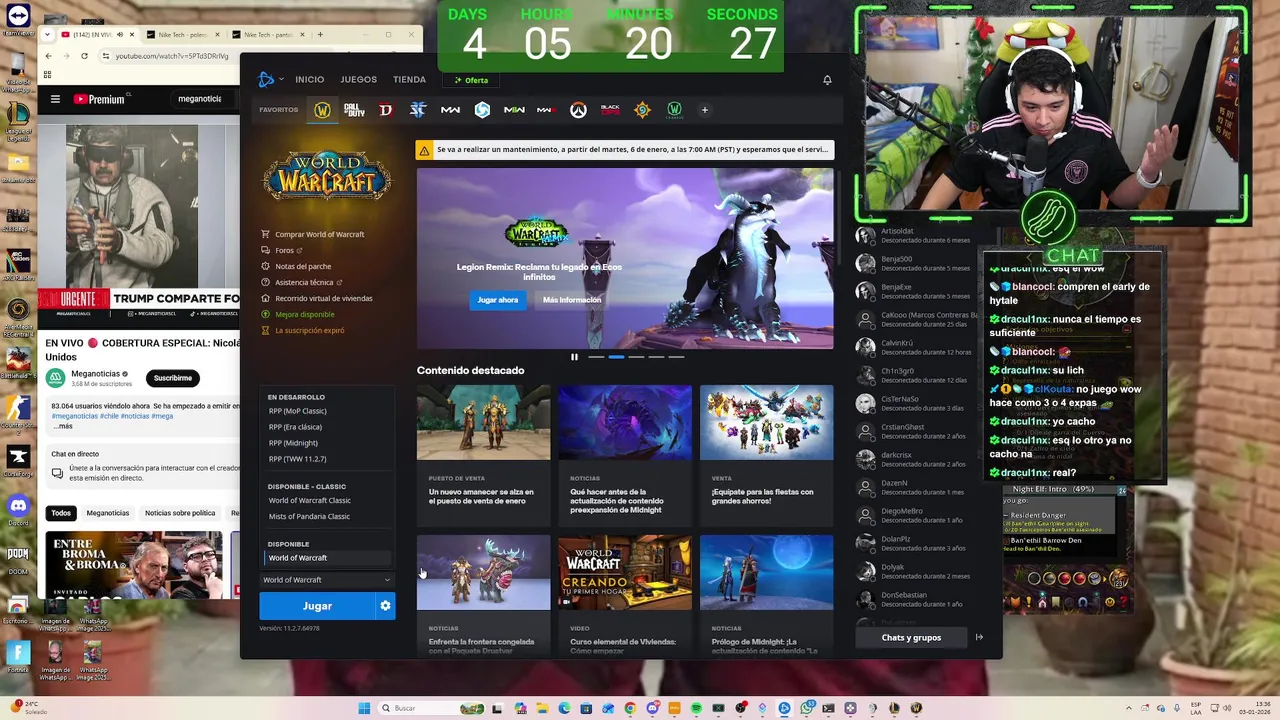Open game settings gear next to Jugar

pyautogui.click(x=385, y=606)
